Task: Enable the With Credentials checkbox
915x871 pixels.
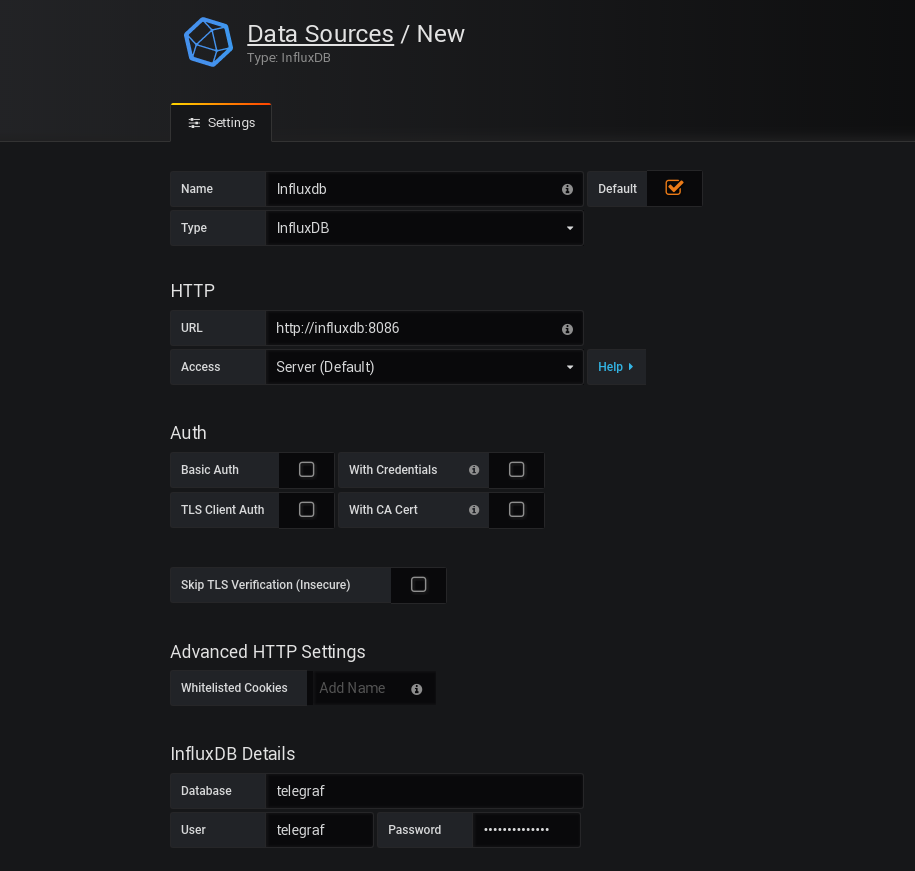Action: coord(516,470)
